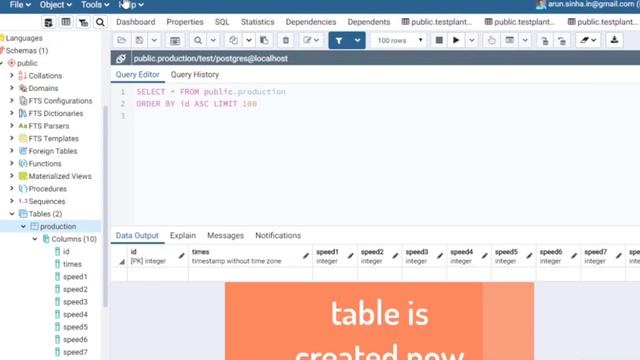
Task: Open the Explain options dropdown arrow
Action: (525, 40)
